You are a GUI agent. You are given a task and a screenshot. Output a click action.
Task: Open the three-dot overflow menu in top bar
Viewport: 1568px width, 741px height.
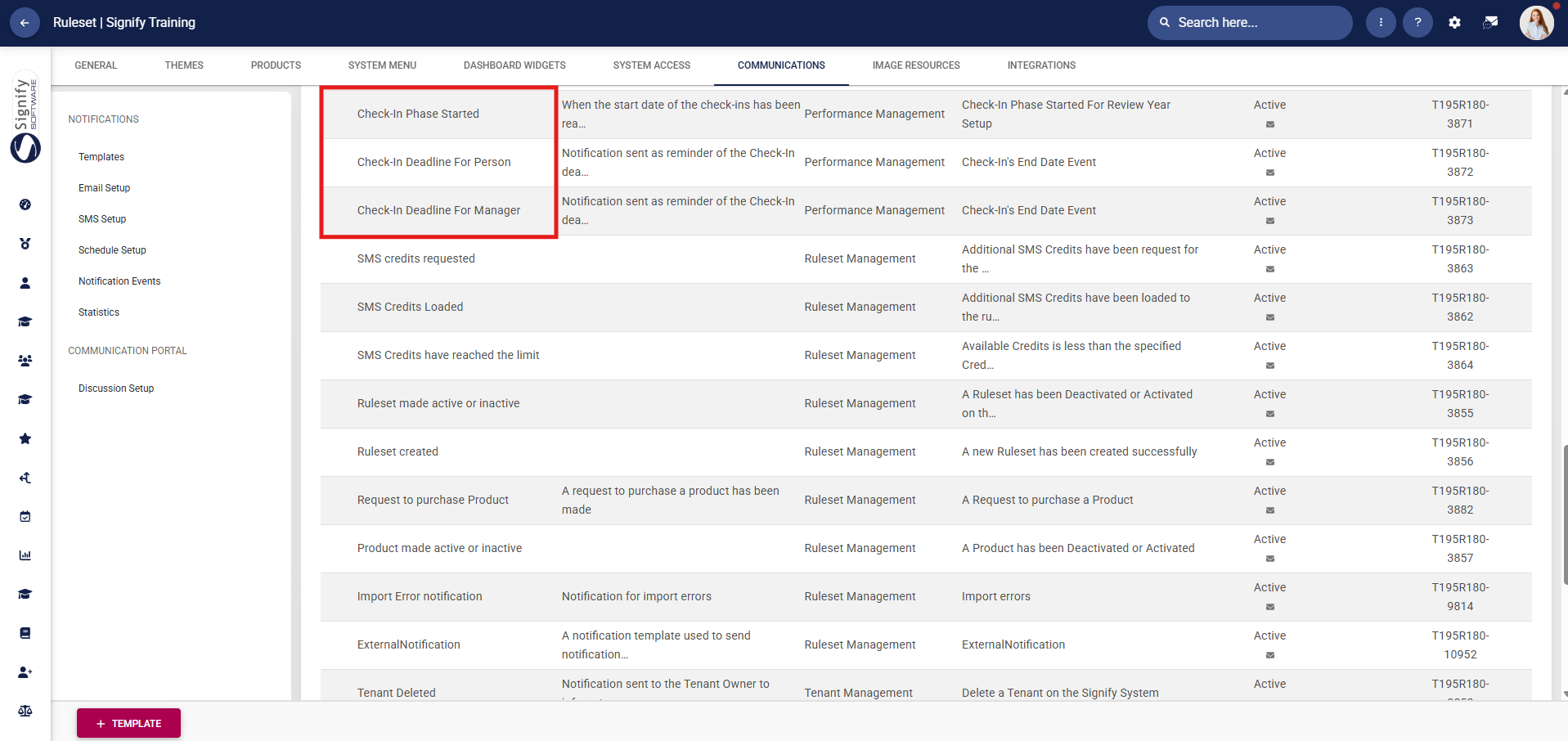[x=1381, y=22]
